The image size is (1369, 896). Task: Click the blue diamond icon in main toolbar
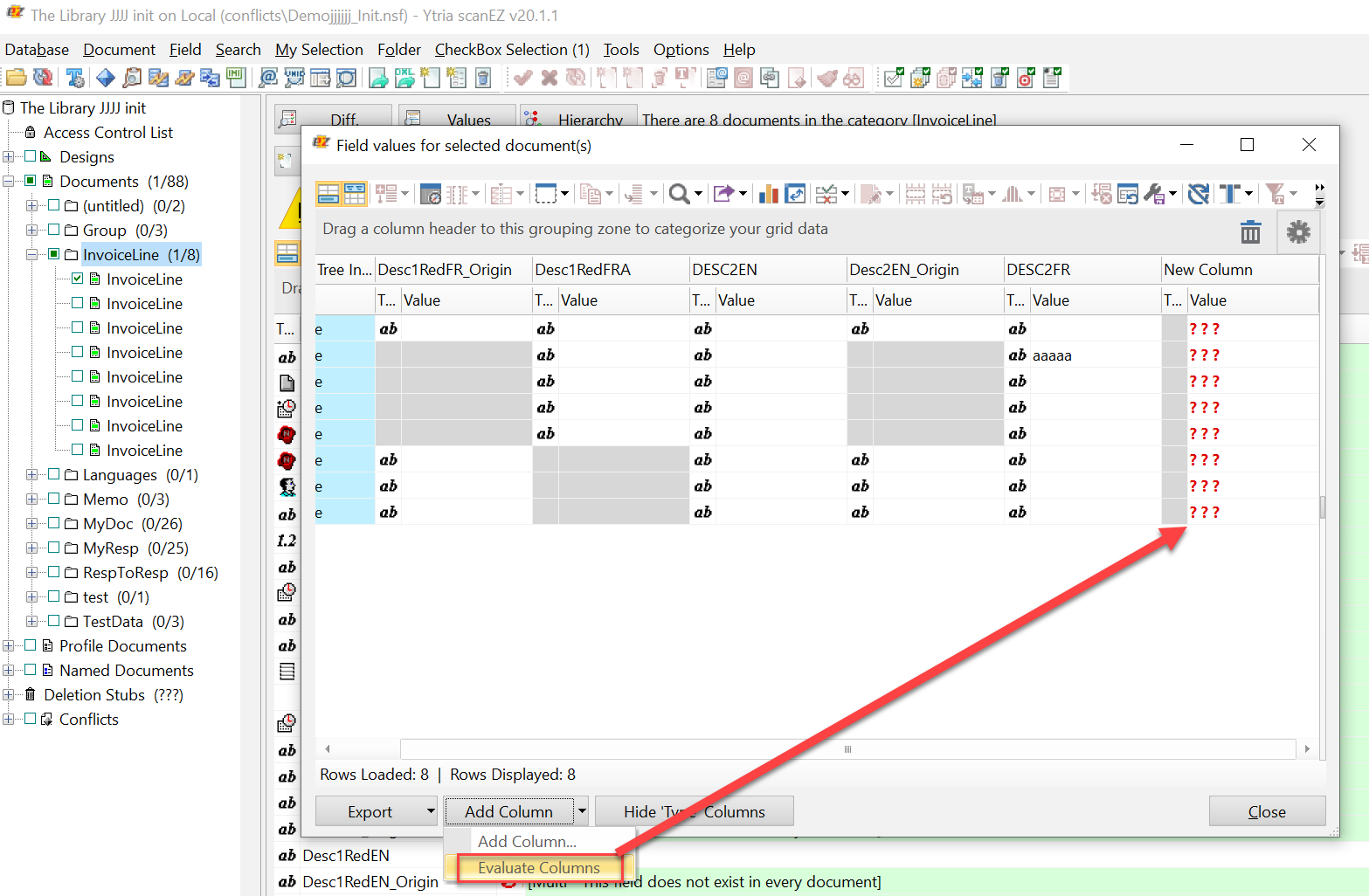(106, 78)
